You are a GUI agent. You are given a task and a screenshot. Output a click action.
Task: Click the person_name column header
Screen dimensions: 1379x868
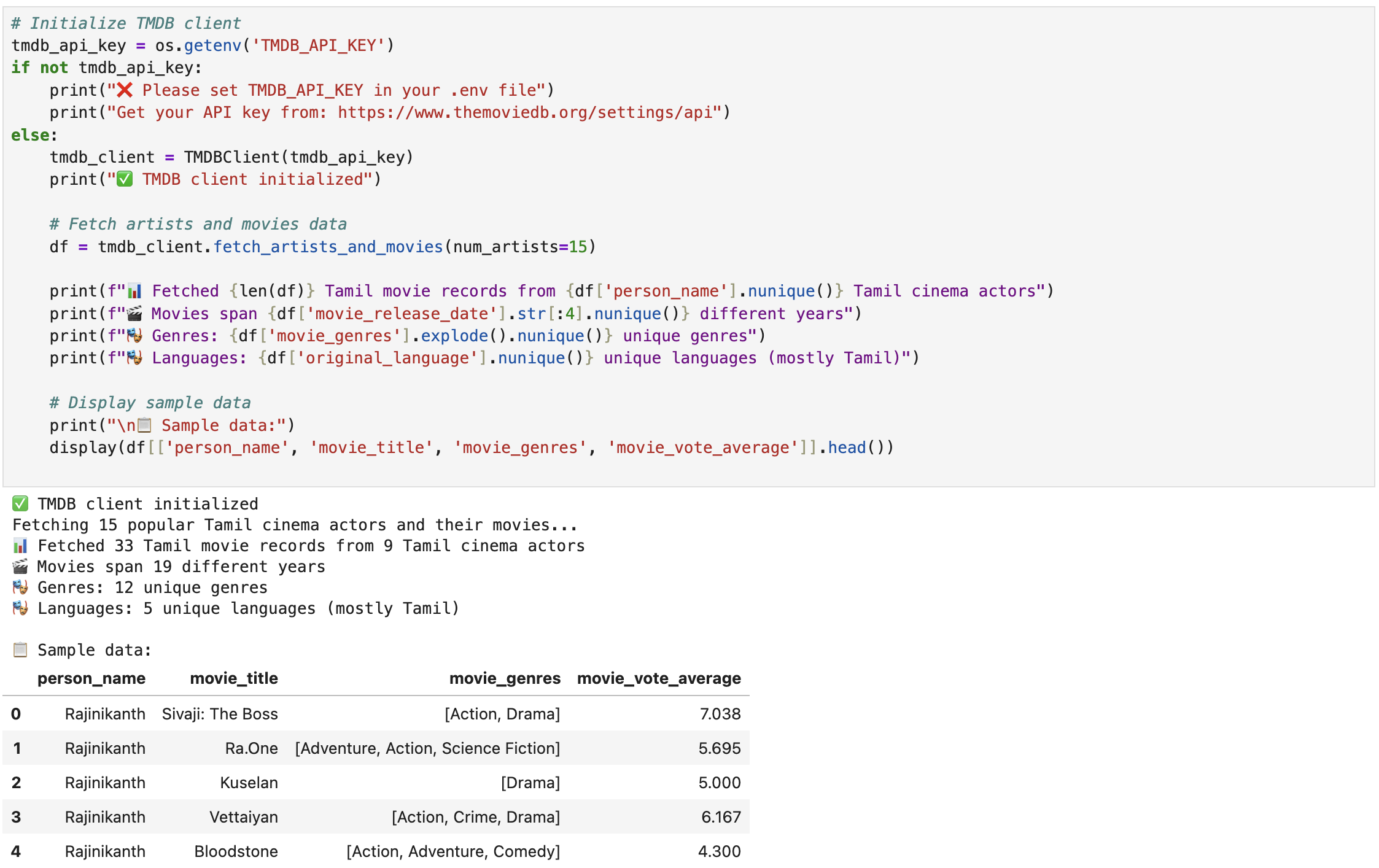[x=91, y=678]
